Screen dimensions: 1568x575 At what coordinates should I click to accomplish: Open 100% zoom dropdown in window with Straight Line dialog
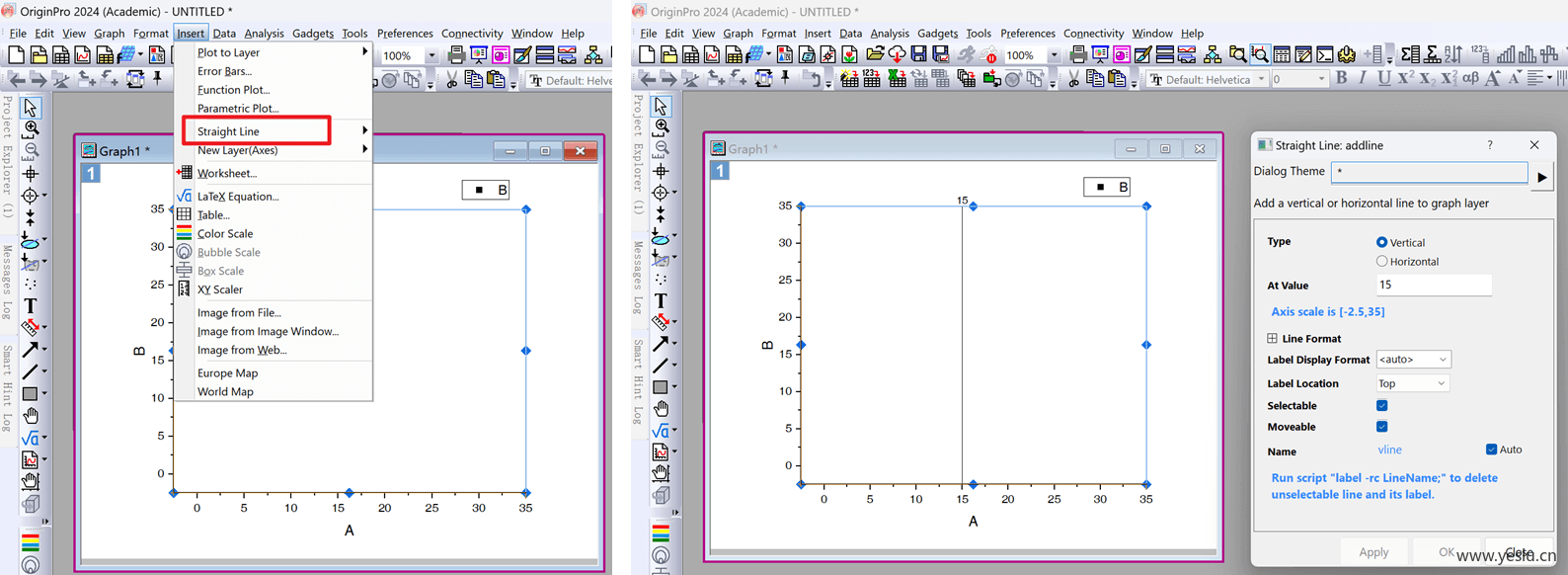(x=1054, y=55)
